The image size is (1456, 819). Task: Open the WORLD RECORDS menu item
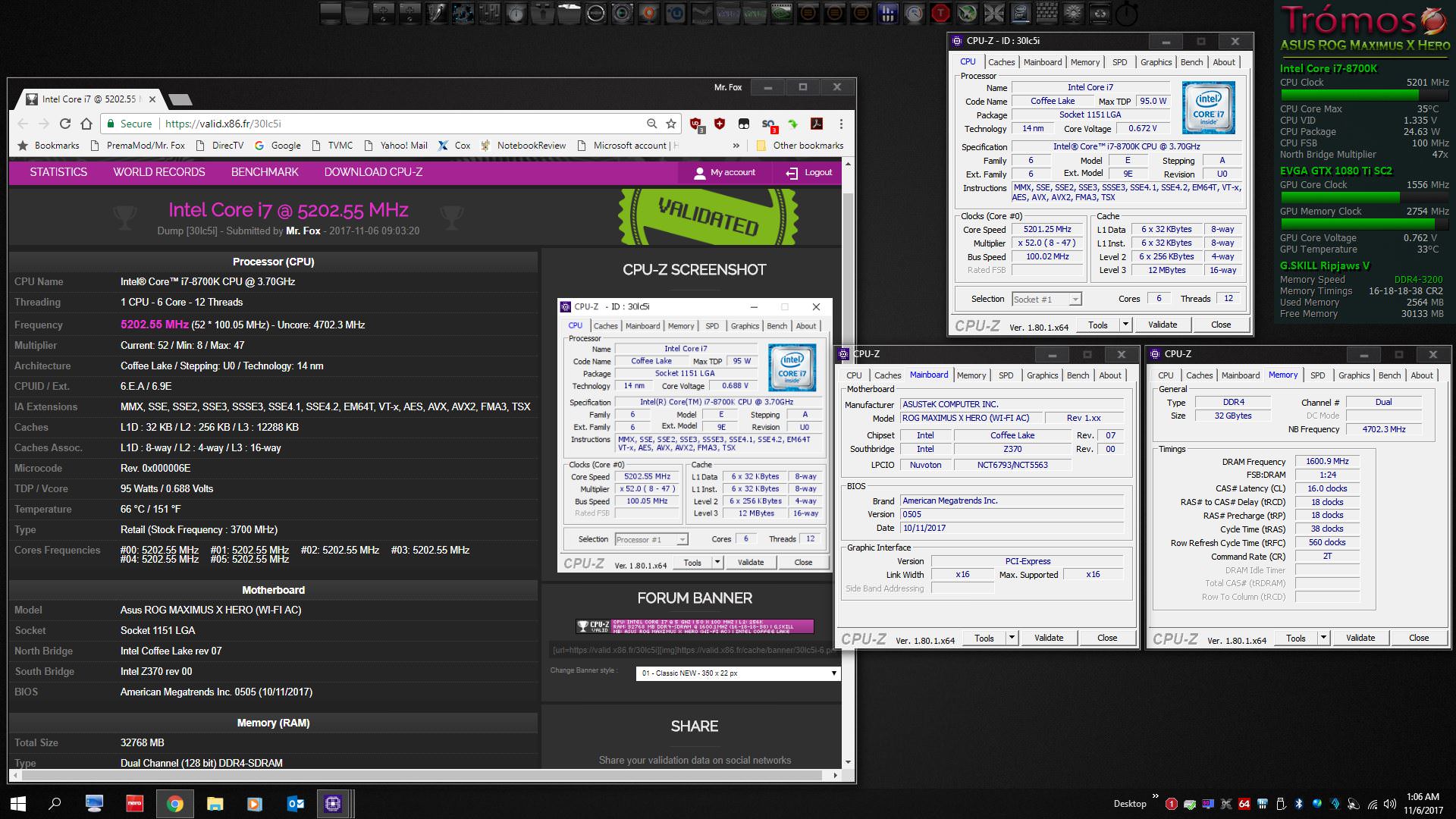click(159, 172)
